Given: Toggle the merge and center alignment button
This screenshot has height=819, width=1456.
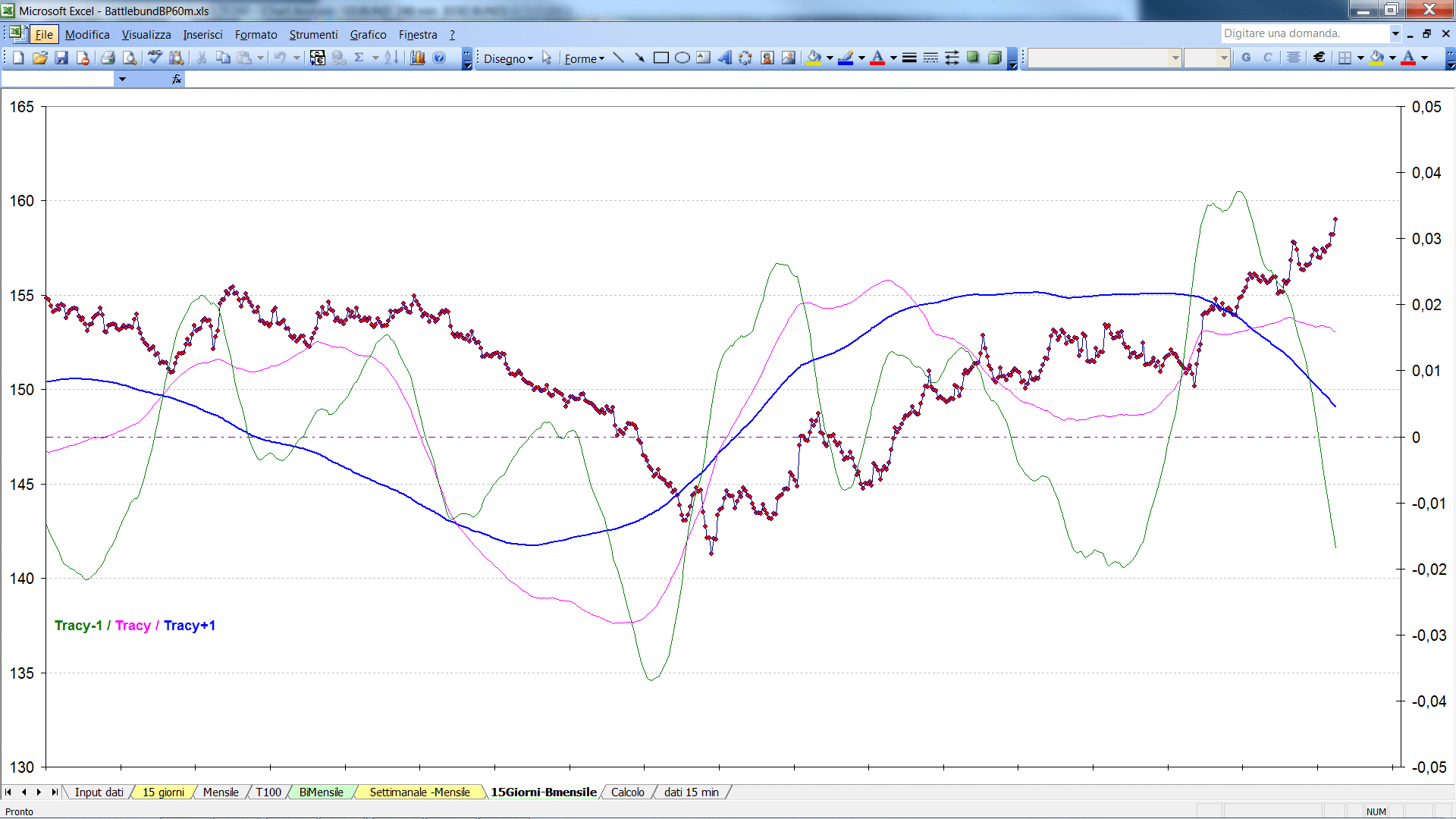Looking at the screenshot, I should coord(1294,58).
